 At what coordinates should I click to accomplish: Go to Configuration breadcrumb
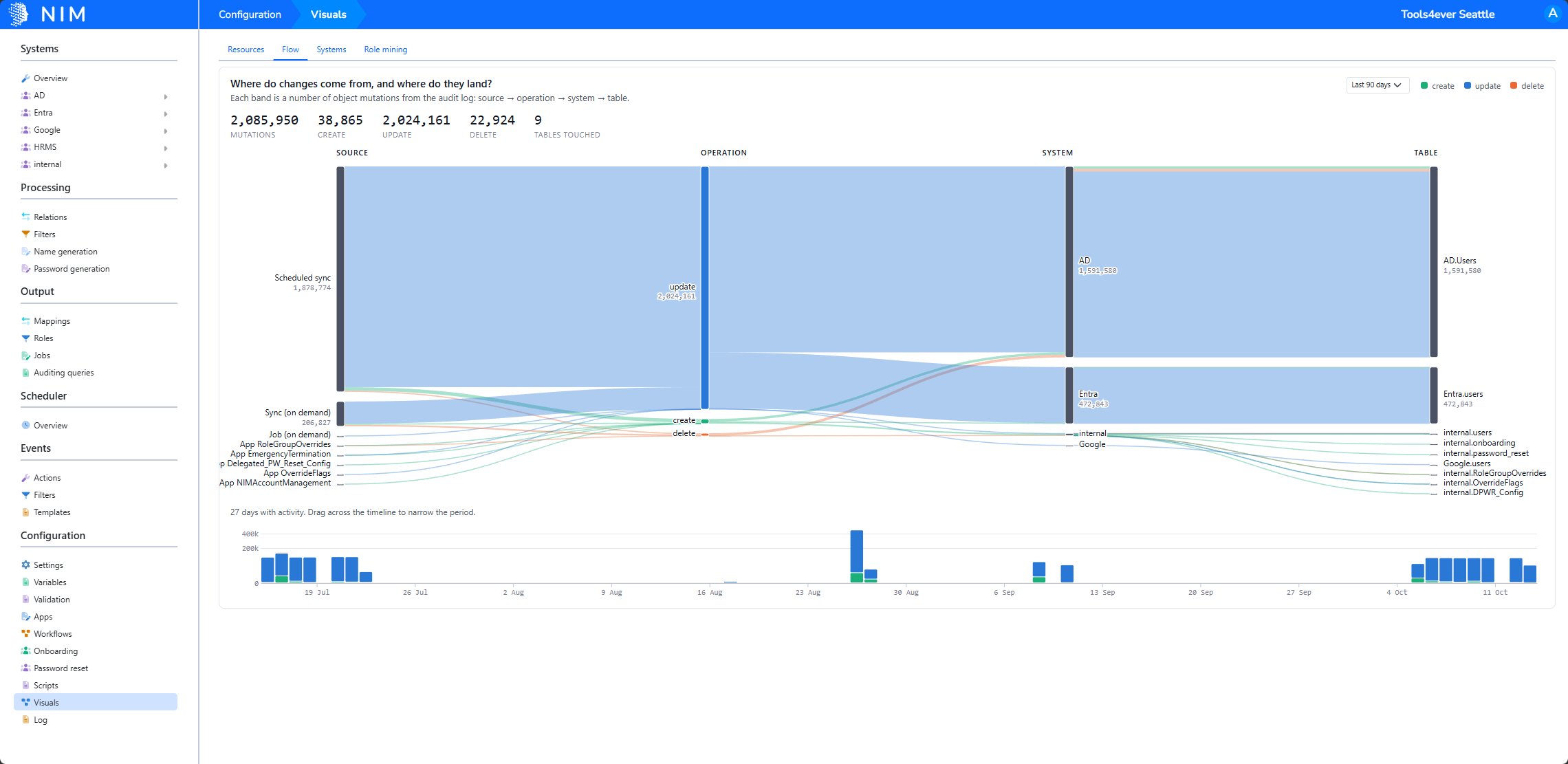pos(250,14)
